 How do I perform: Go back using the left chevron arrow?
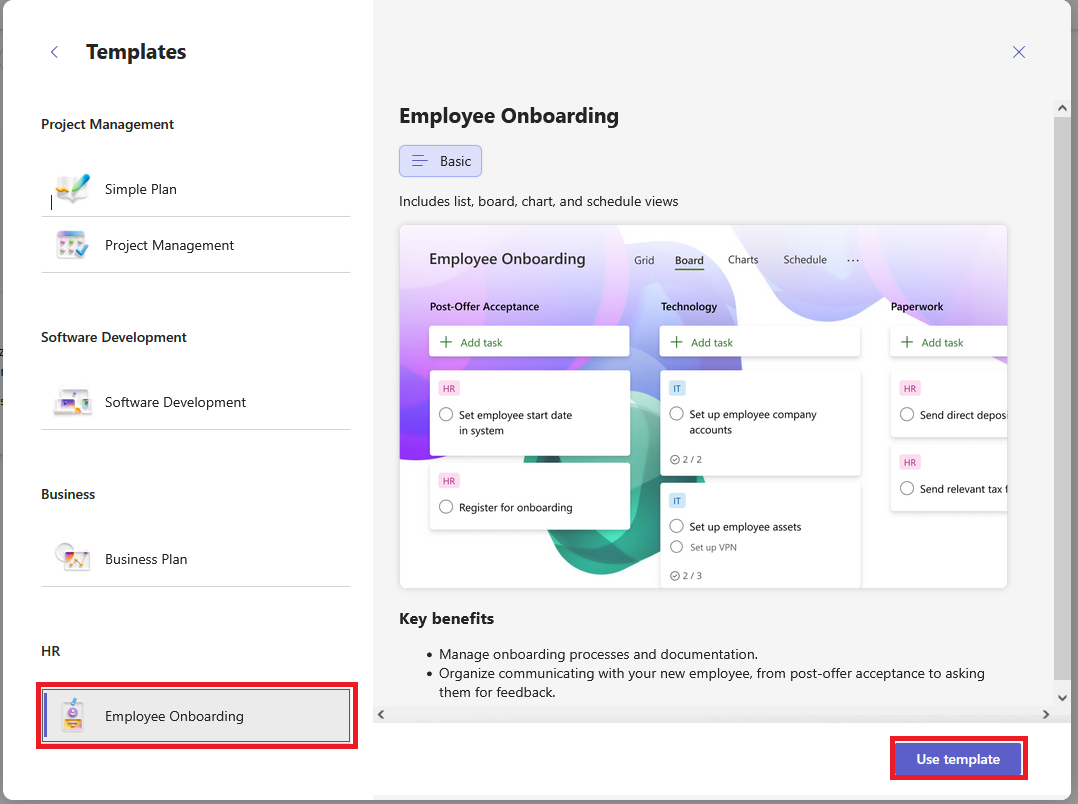click(54, 52)
